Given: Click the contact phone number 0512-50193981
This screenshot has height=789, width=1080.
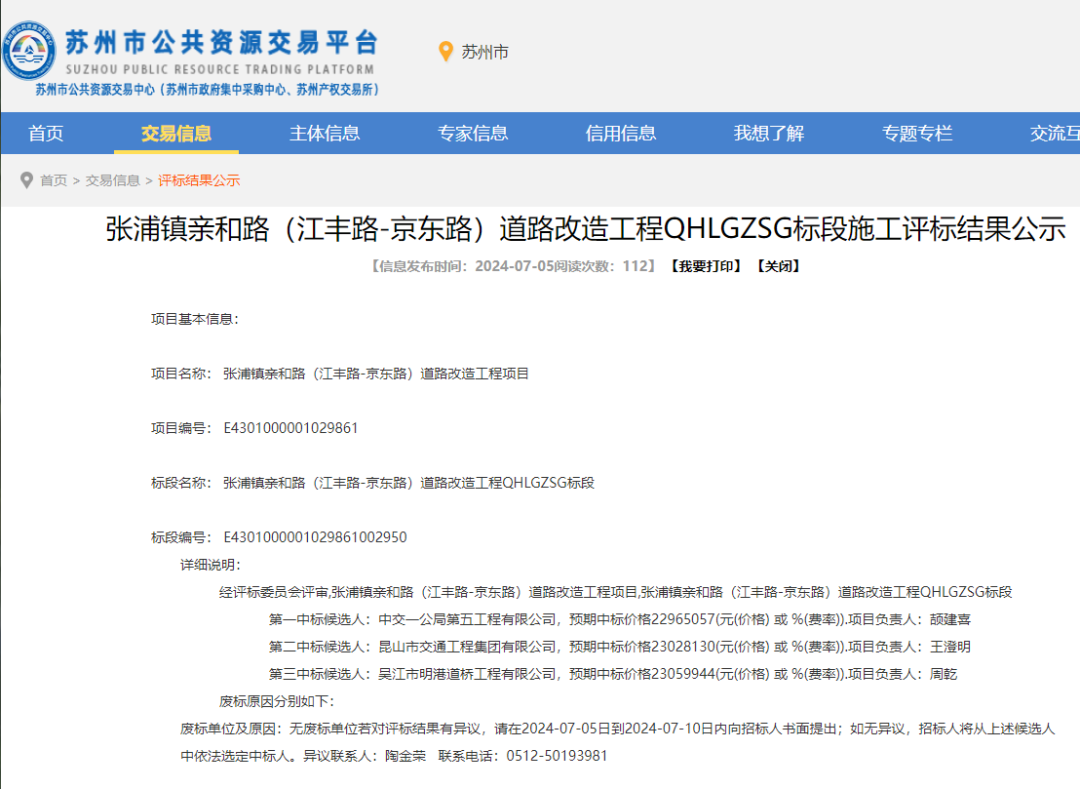Looking at the screenshot, I should (557, 756).
